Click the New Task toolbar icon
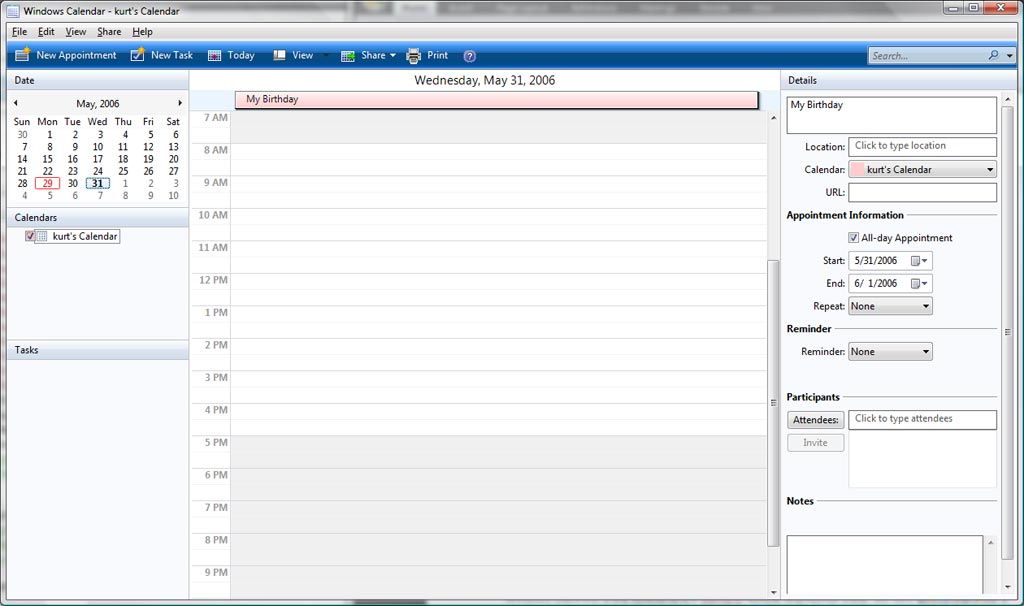Screen dimensions: 1024x606 pyautogui.click(x=137, y=56)
